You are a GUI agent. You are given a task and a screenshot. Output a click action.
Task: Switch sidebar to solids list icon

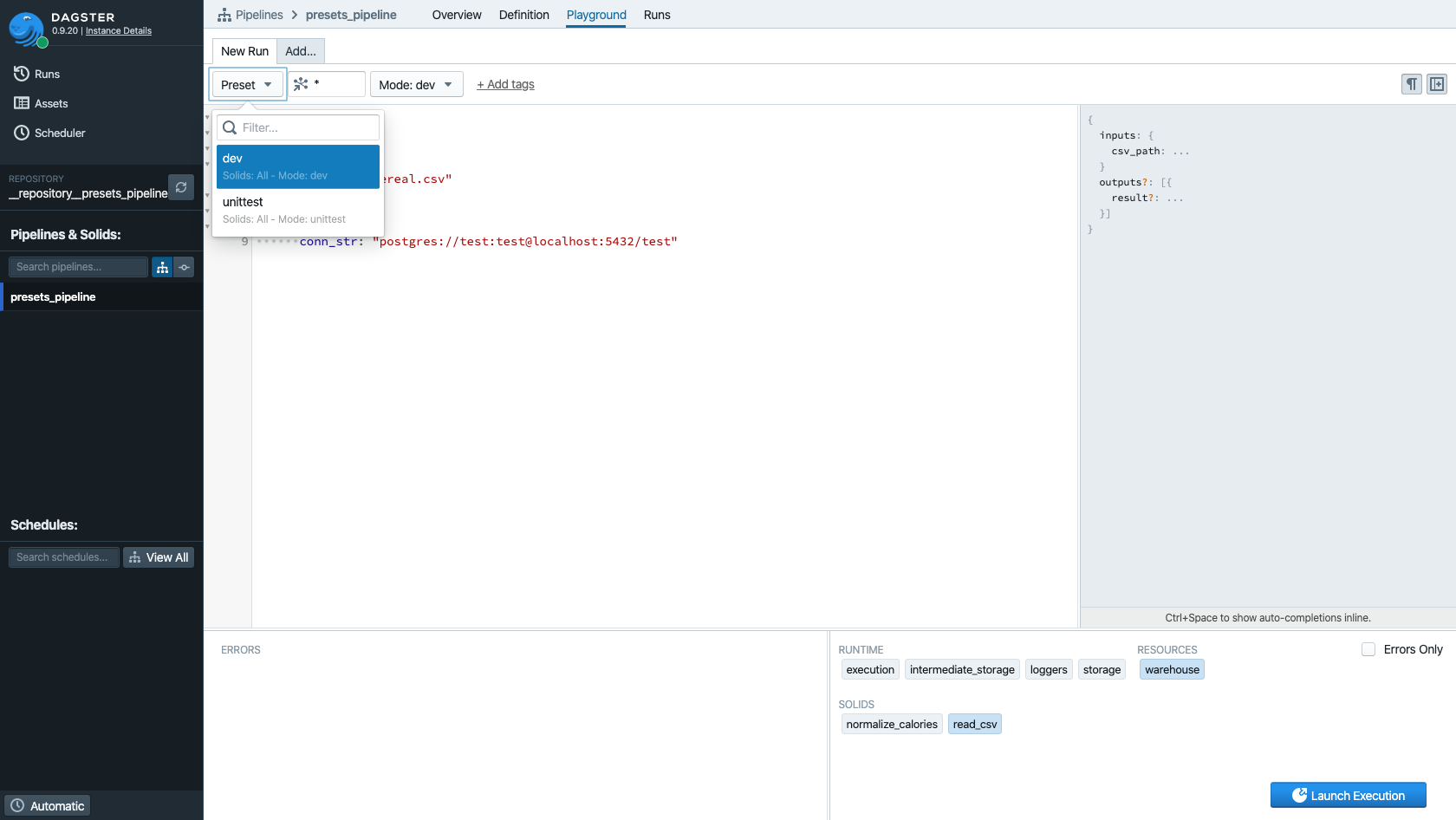pyautogui.click(x=184, y=267)
